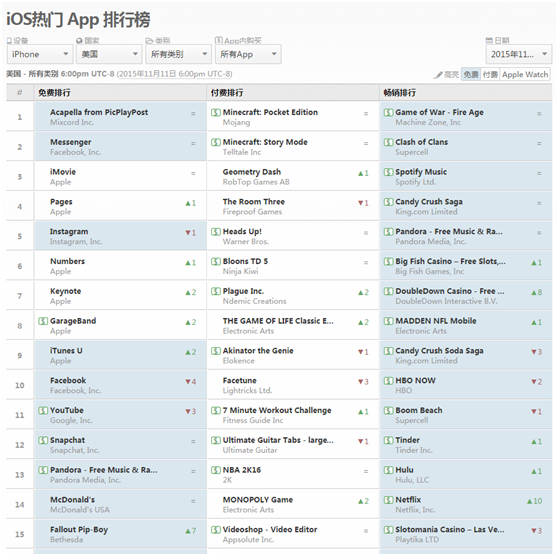Screen dimensions: 558x556
Task: Click in-app purchase icon beside Netflix
Action: [x=388, y=500]
